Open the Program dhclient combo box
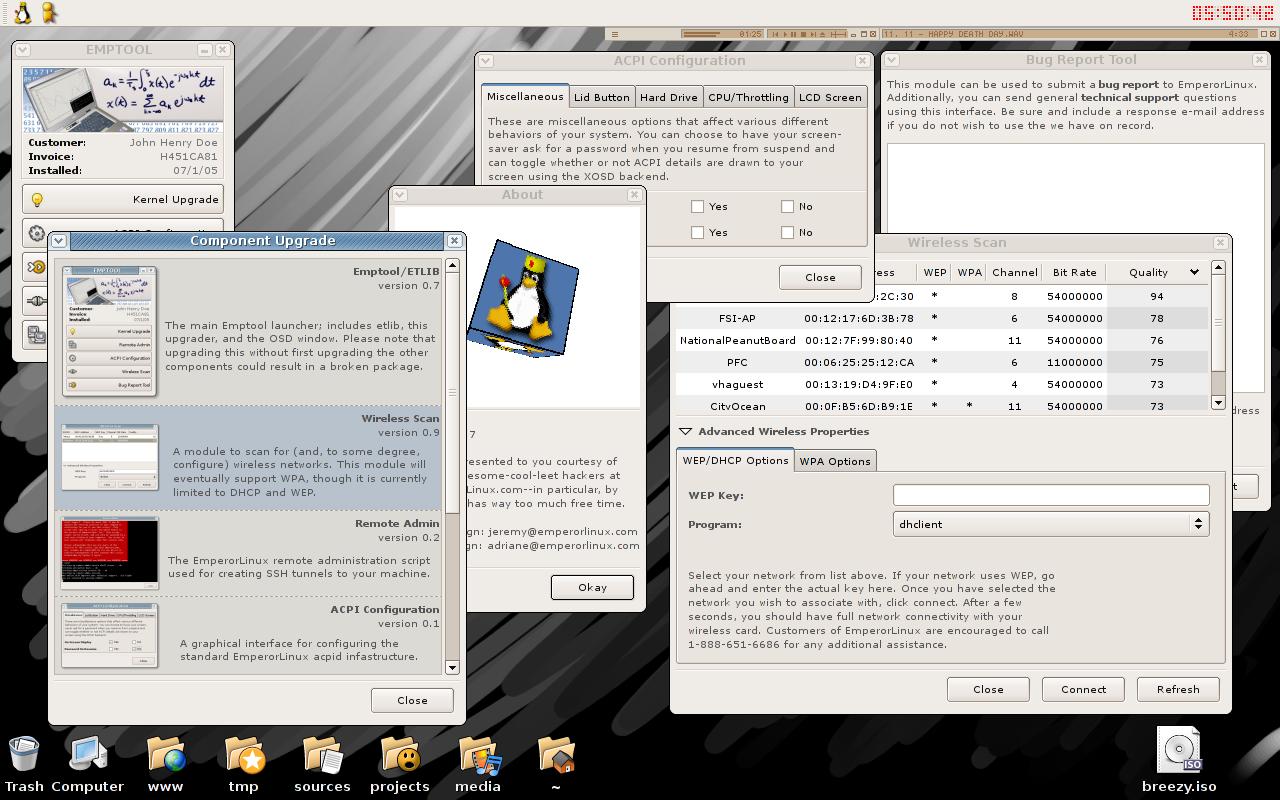This screenshot has height=800, width=1280. 1051,524
